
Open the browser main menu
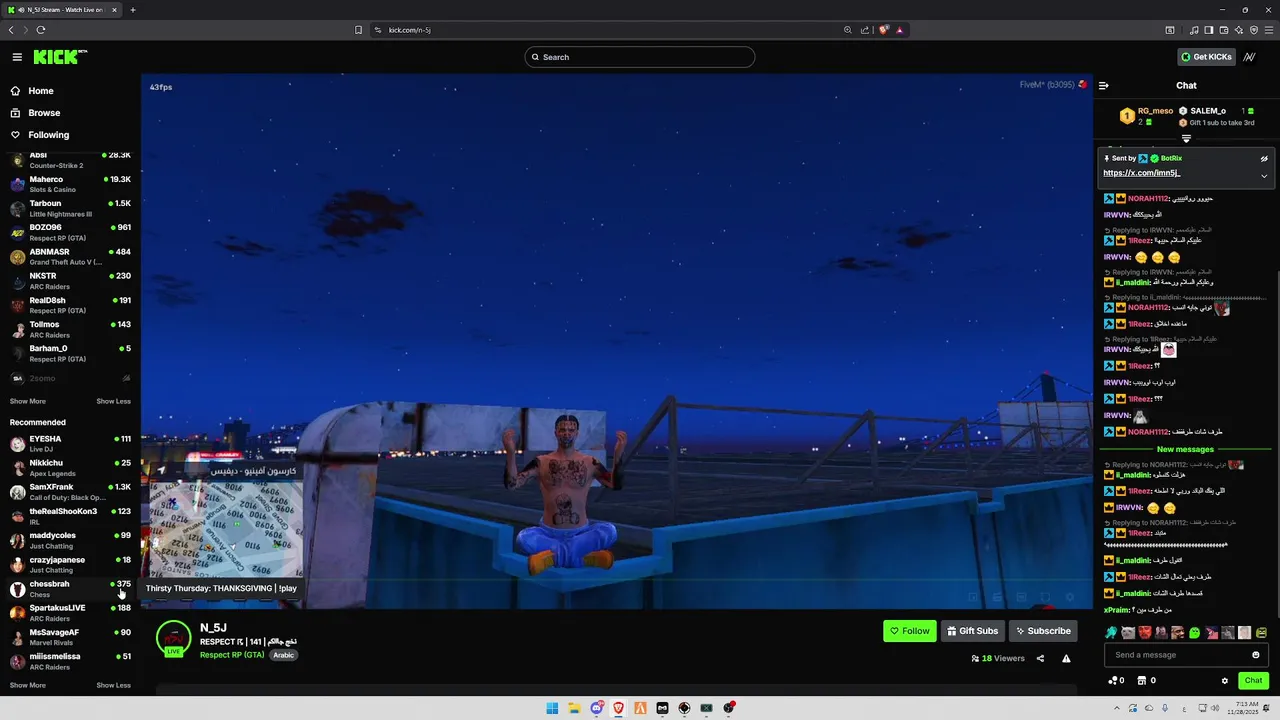click(1268, 30)
